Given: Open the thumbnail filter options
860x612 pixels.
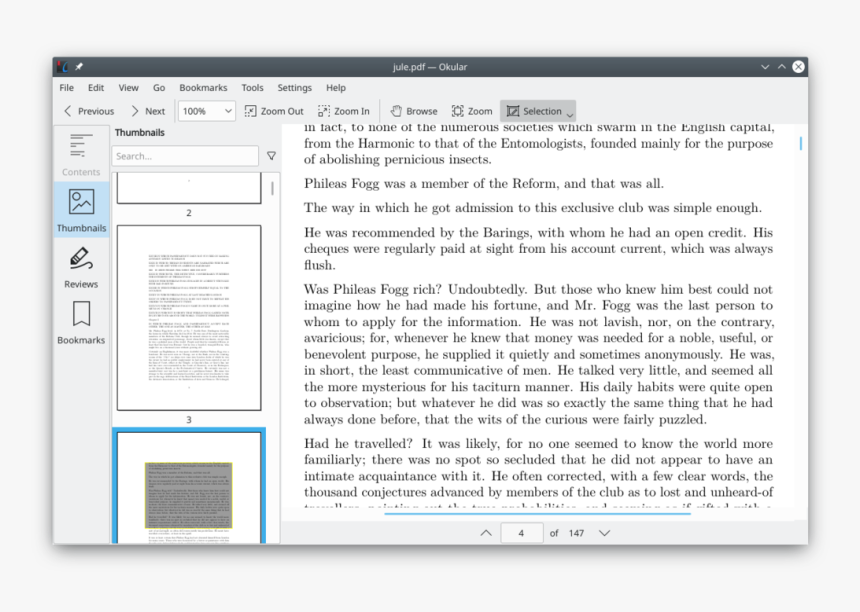Looking at the screenshot, I should pos(271,156).
